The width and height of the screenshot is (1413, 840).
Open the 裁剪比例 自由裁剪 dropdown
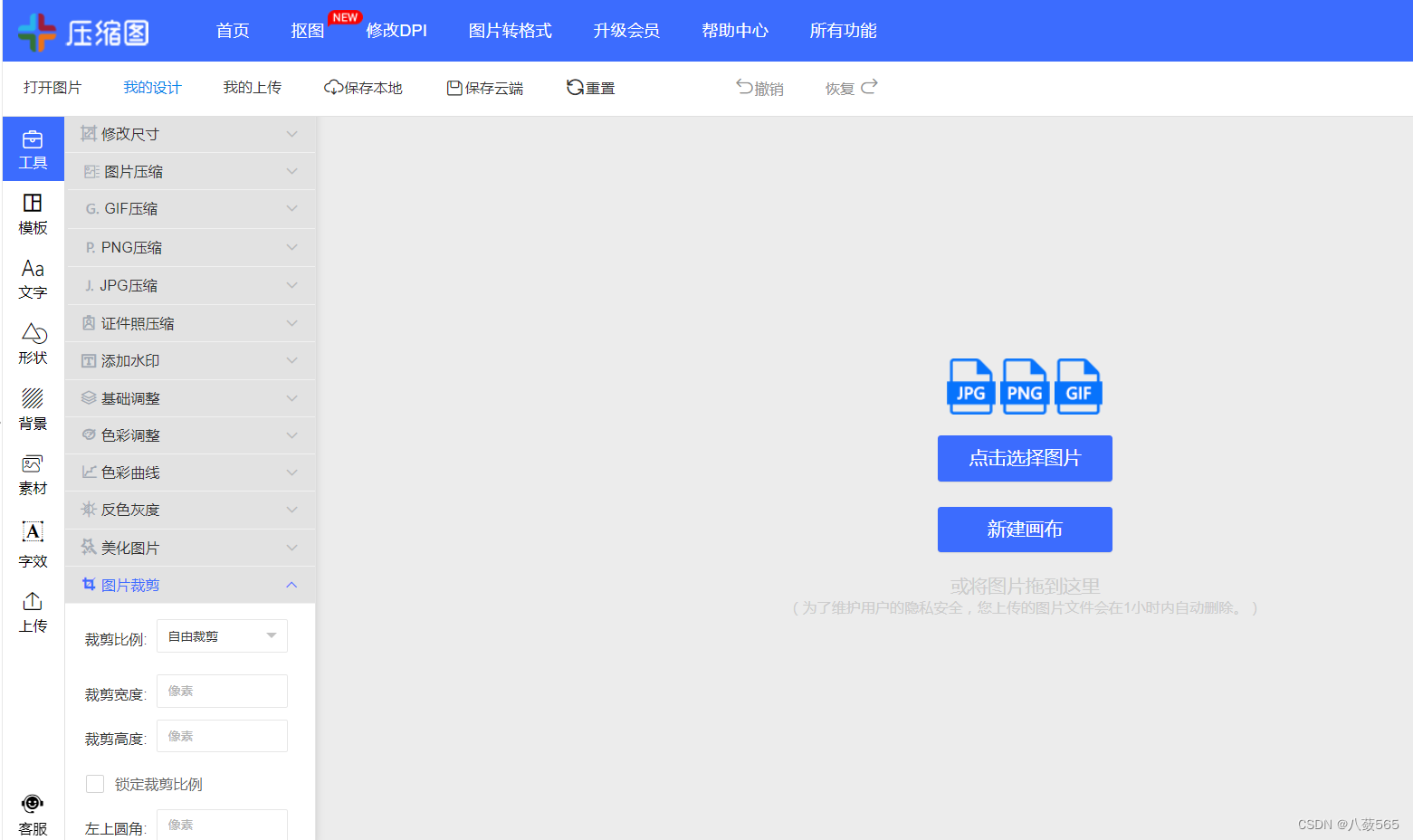coord(222,635)
